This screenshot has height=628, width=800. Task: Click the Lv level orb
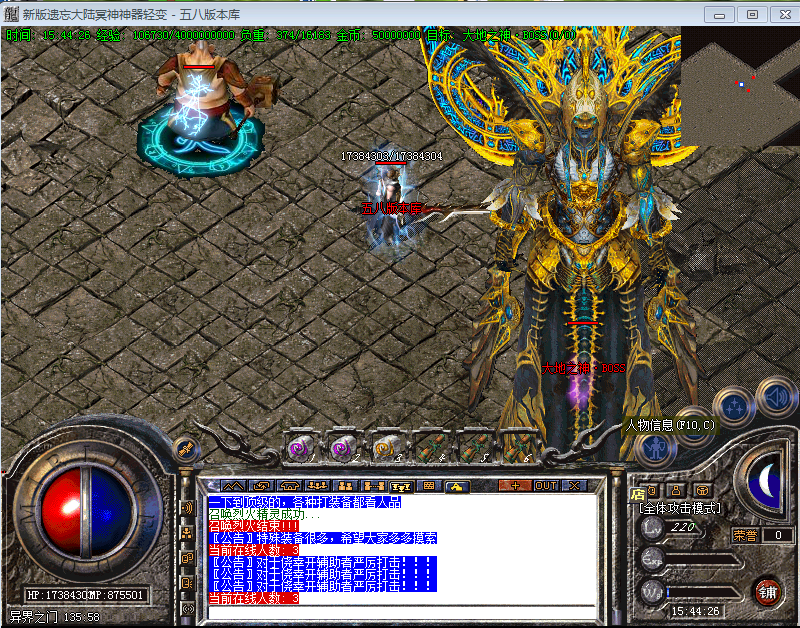pyautogui.click(x=653, y=527)
